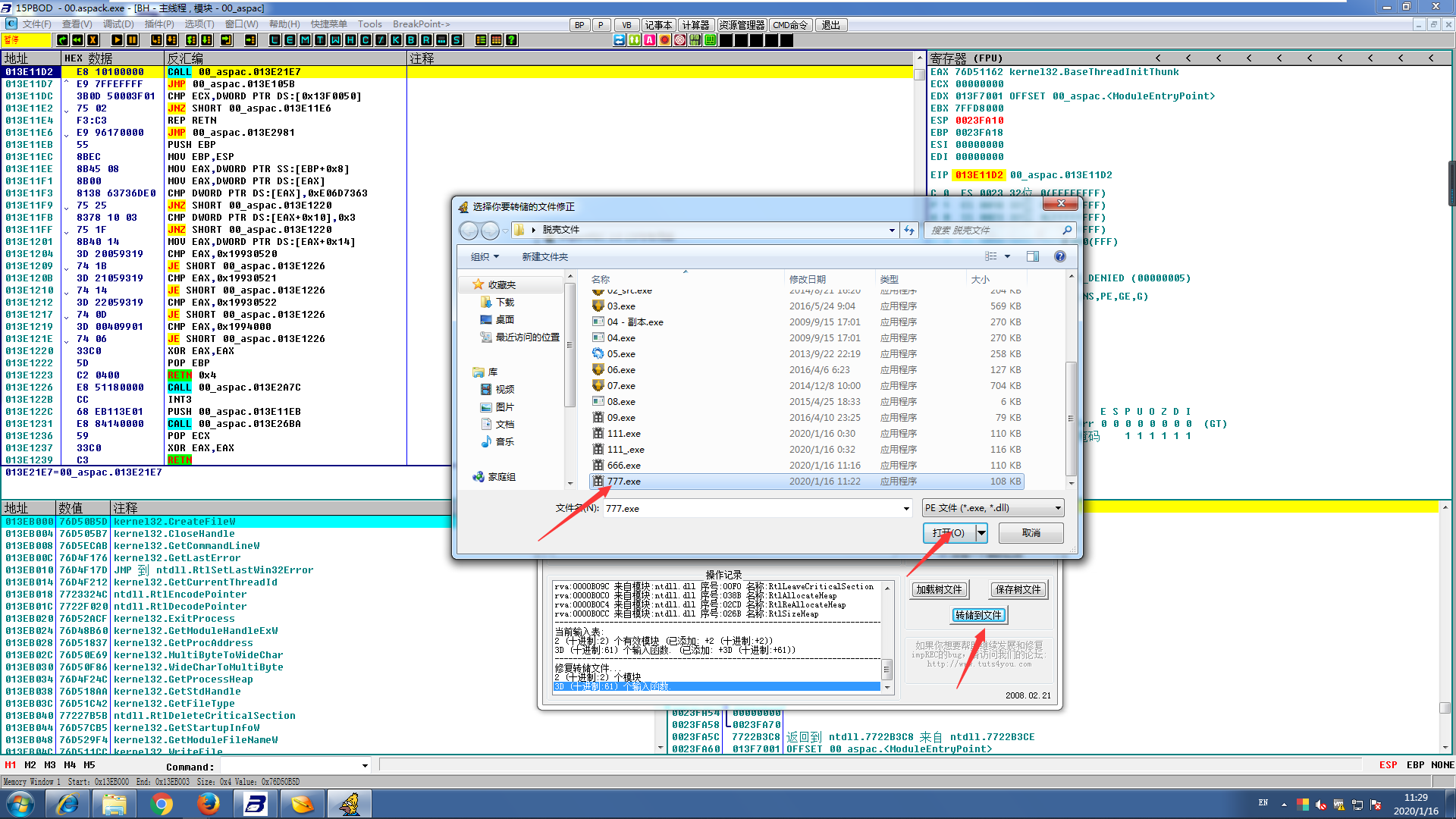Open the 插件(P) menu
The image size is (1456, 819).
pyautogui.click(x=159, y=24)
